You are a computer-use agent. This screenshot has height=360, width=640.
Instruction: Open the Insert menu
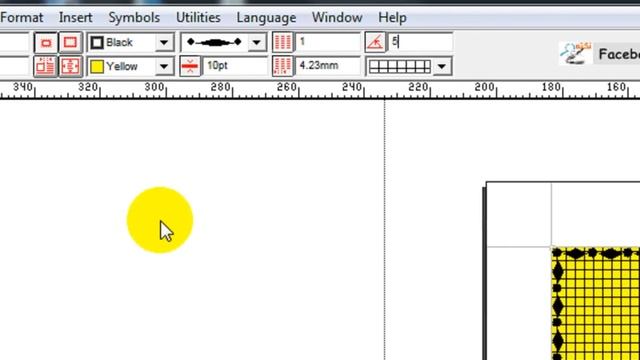pos(76,18)
